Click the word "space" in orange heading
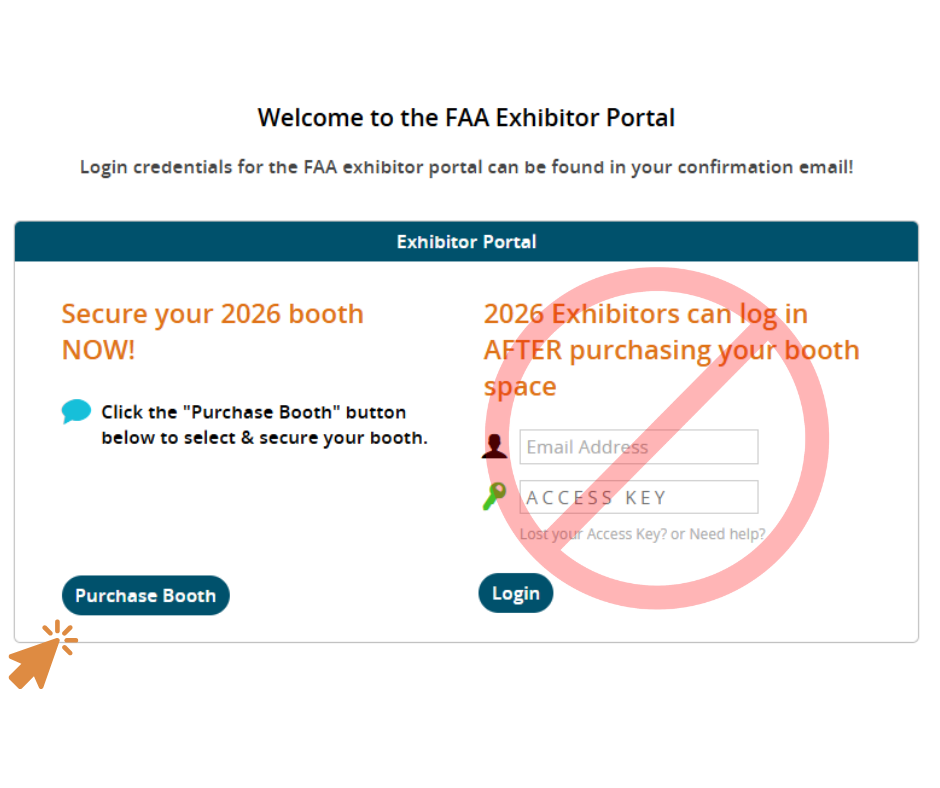The width and height of the screenshot is (940, 788). pyautogui.click(x=519, y=387)
